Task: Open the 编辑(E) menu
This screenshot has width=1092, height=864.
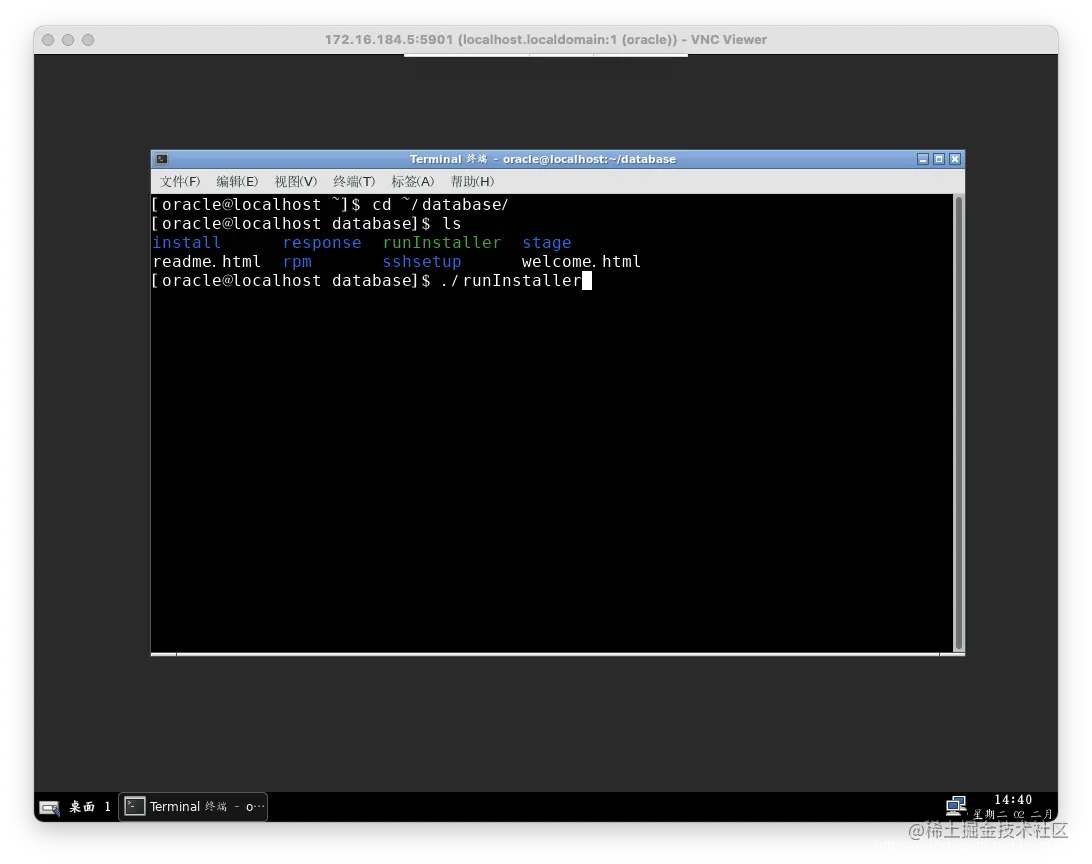Action: pyautogui.click(x=237, y=182)
